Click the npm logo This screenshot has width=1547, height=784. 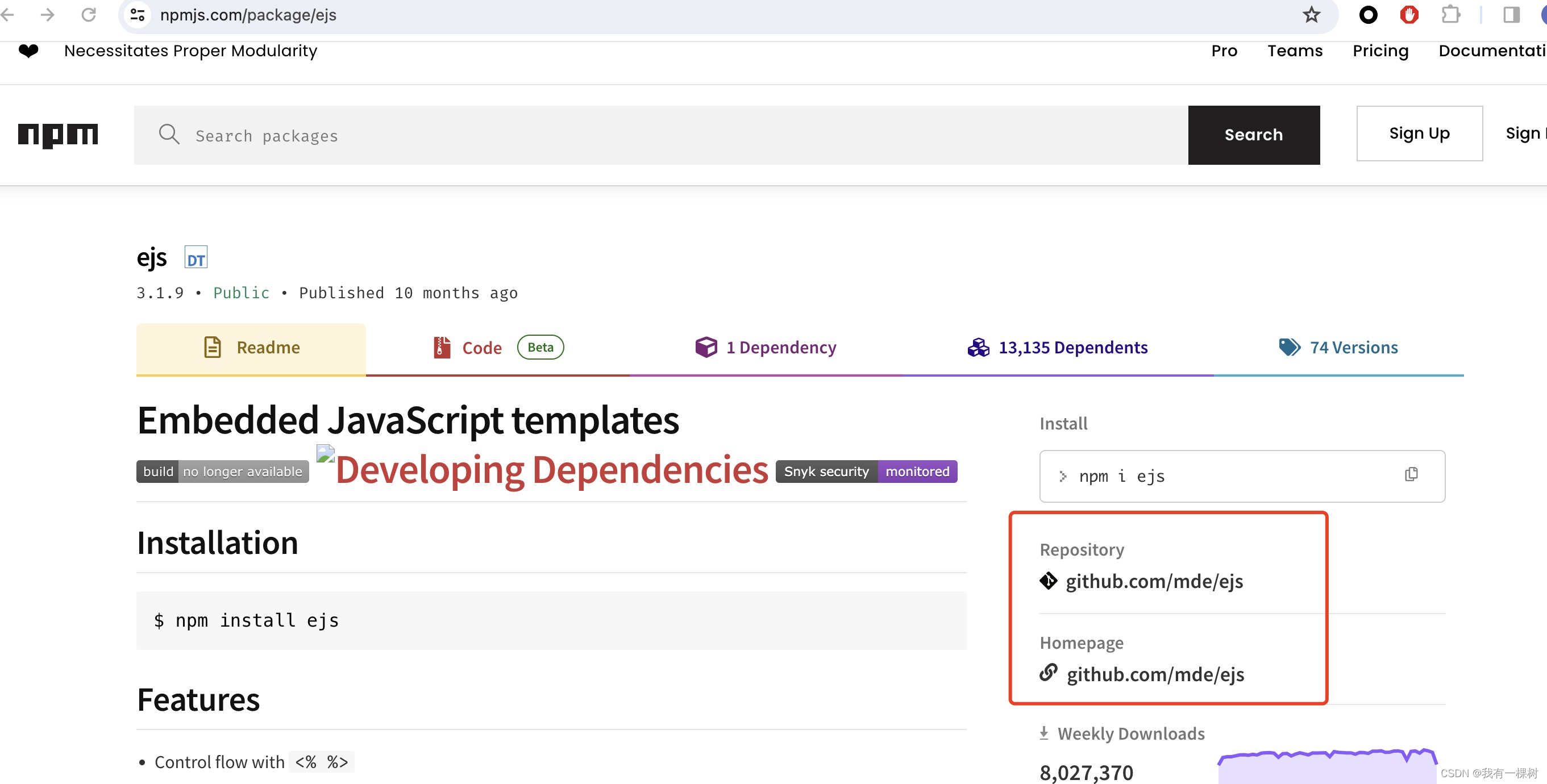tap(57, 135)
